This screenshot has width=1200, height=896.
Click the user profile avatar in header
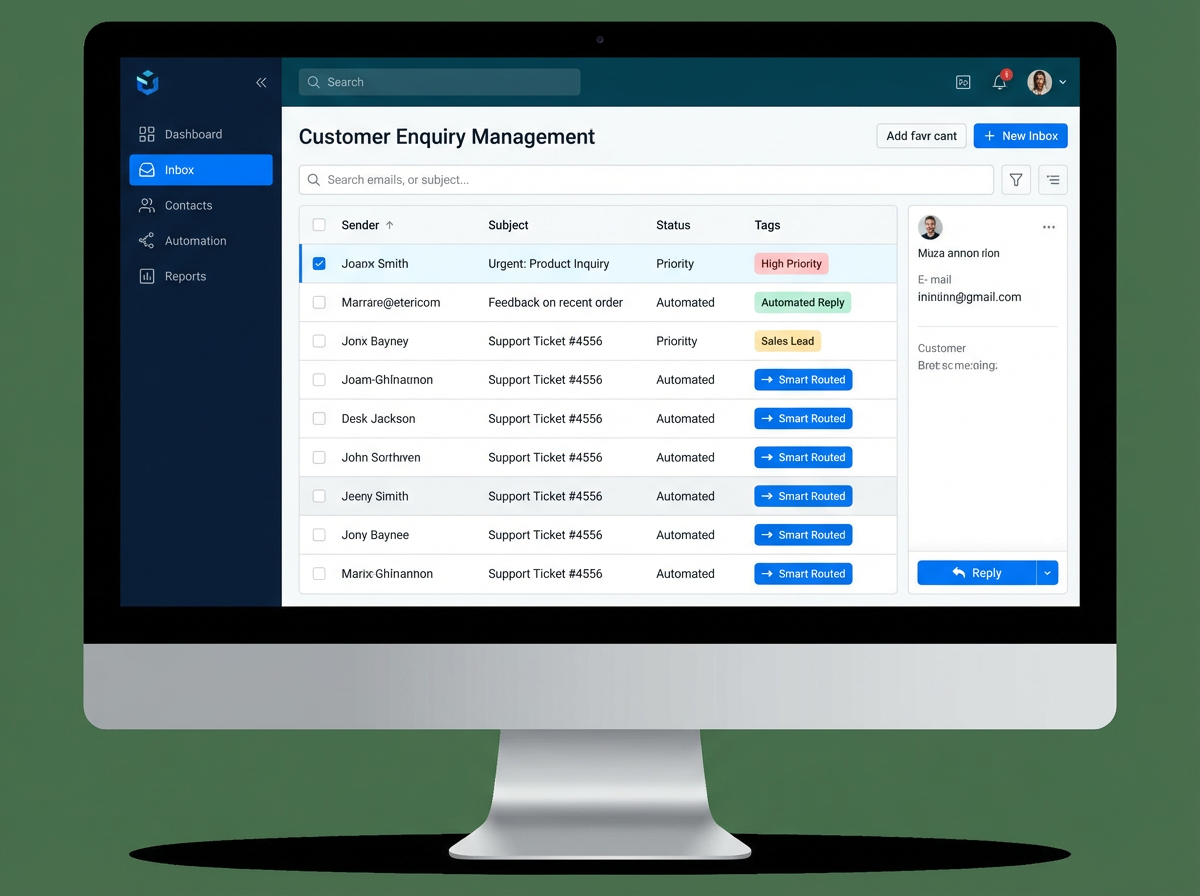(x=1040, y=83)
